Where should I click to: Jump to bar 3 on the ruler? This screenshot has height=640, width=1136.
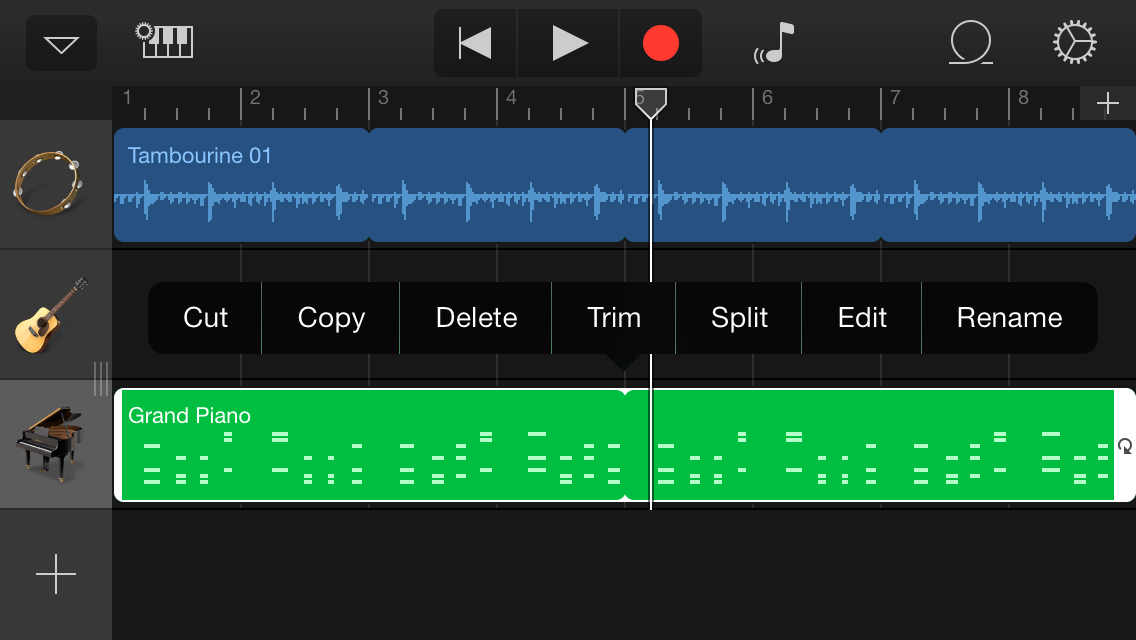click(383, 97)
